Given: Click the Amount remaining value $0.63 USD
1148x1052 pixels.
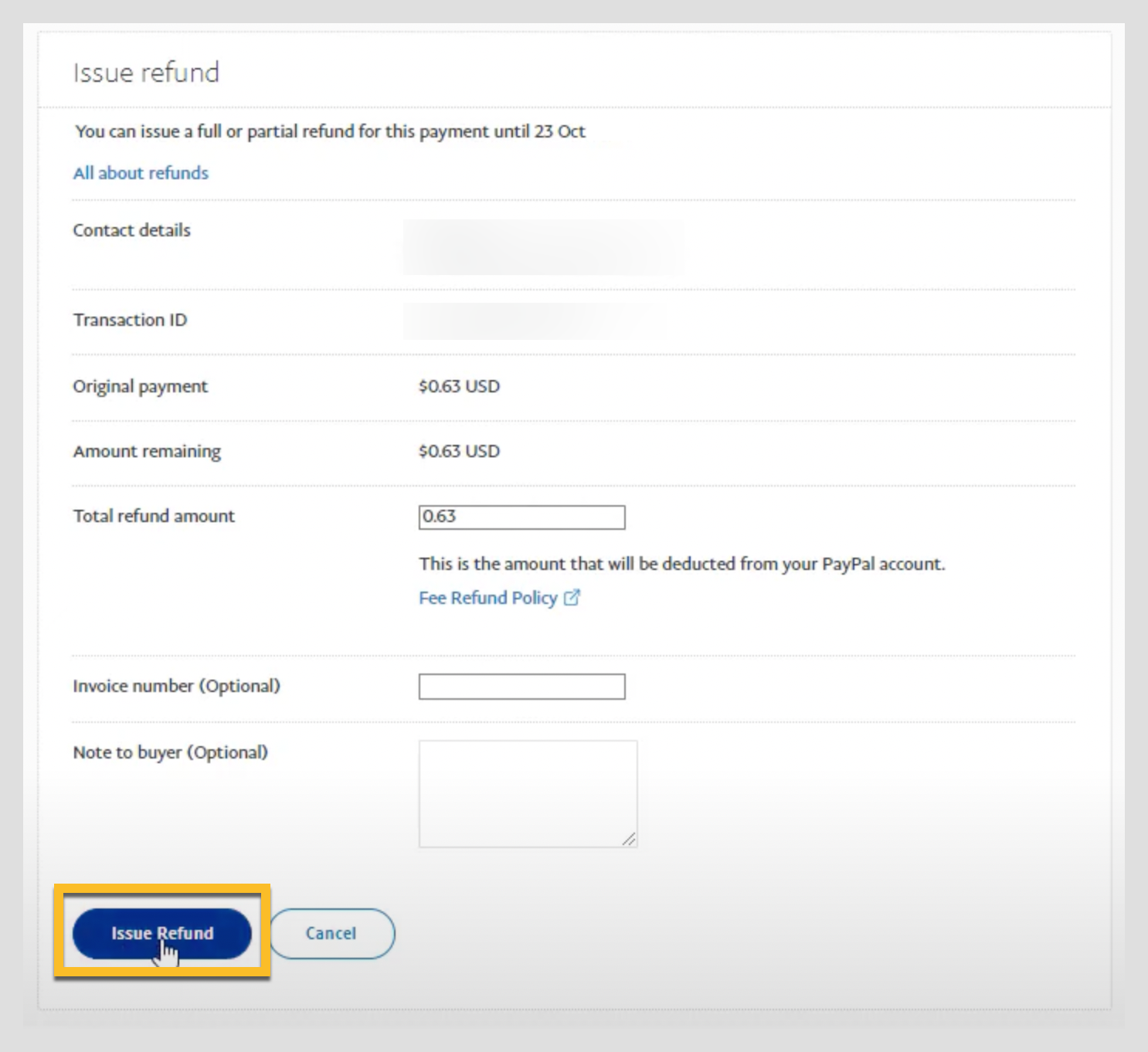Looking at the screenshot, I should click(x=459, y=451).
